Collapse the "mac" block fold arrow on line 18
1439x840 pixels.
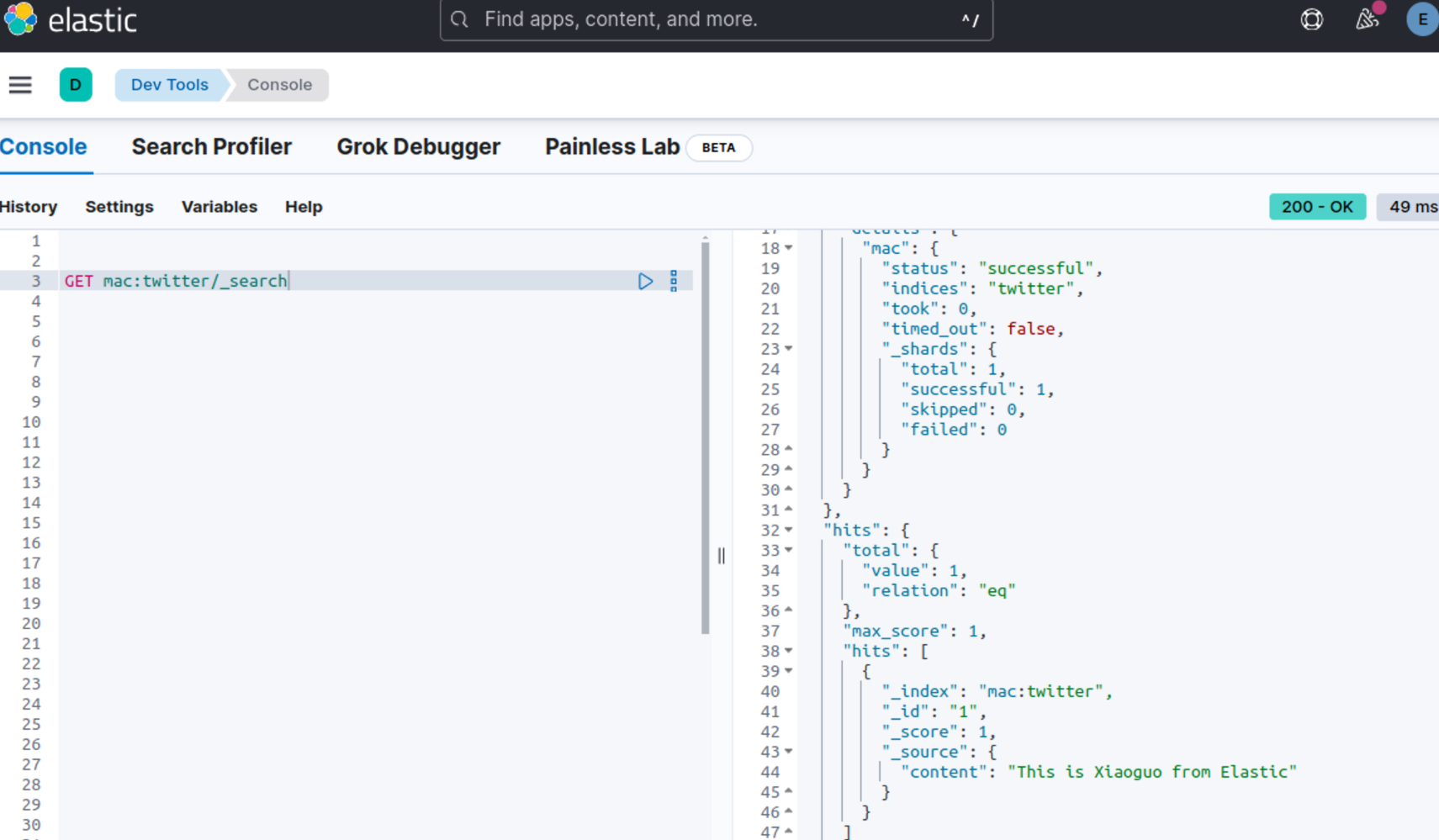(789, 248)
